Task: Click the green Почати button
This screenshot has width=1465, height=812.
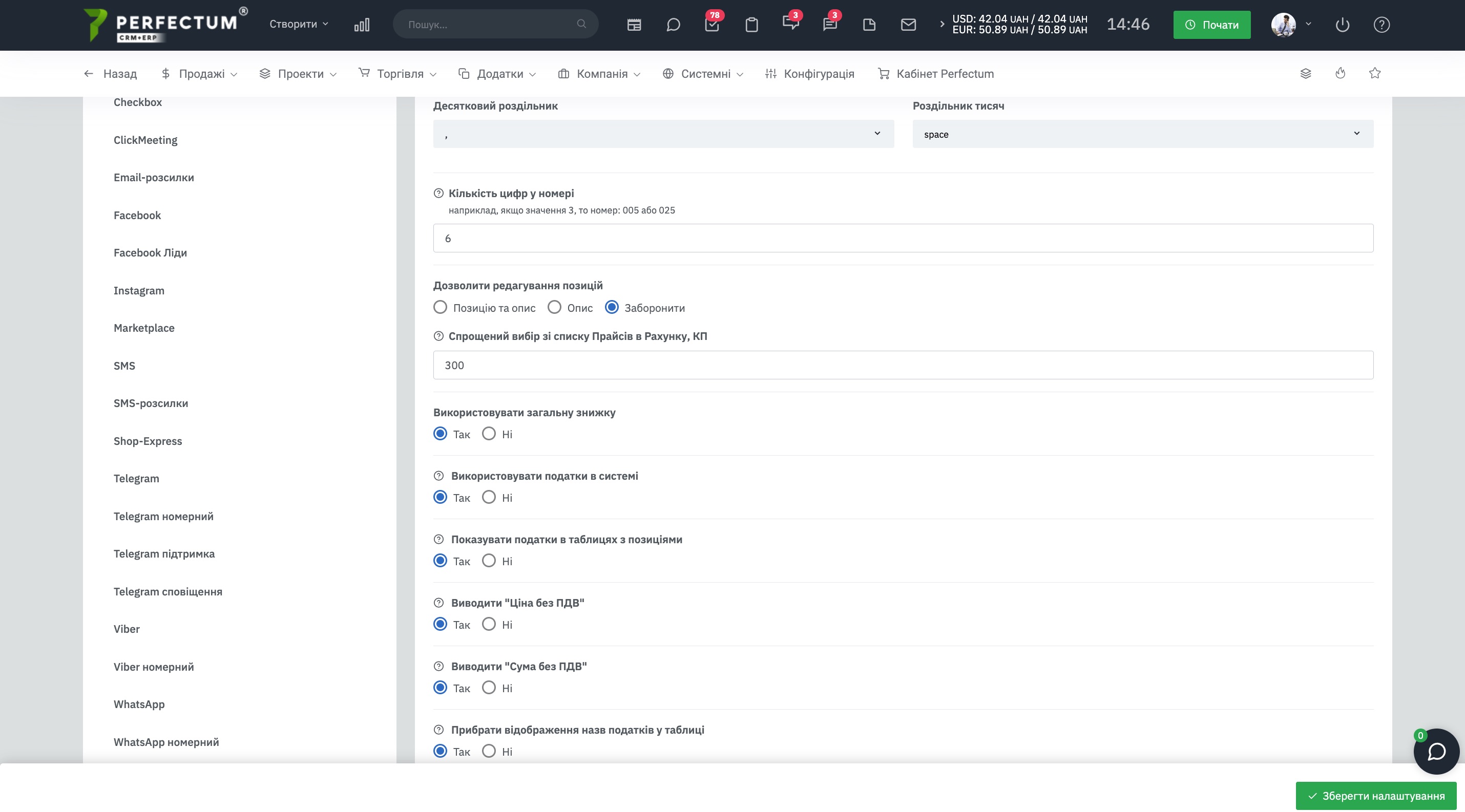Action: point(1211,25)
